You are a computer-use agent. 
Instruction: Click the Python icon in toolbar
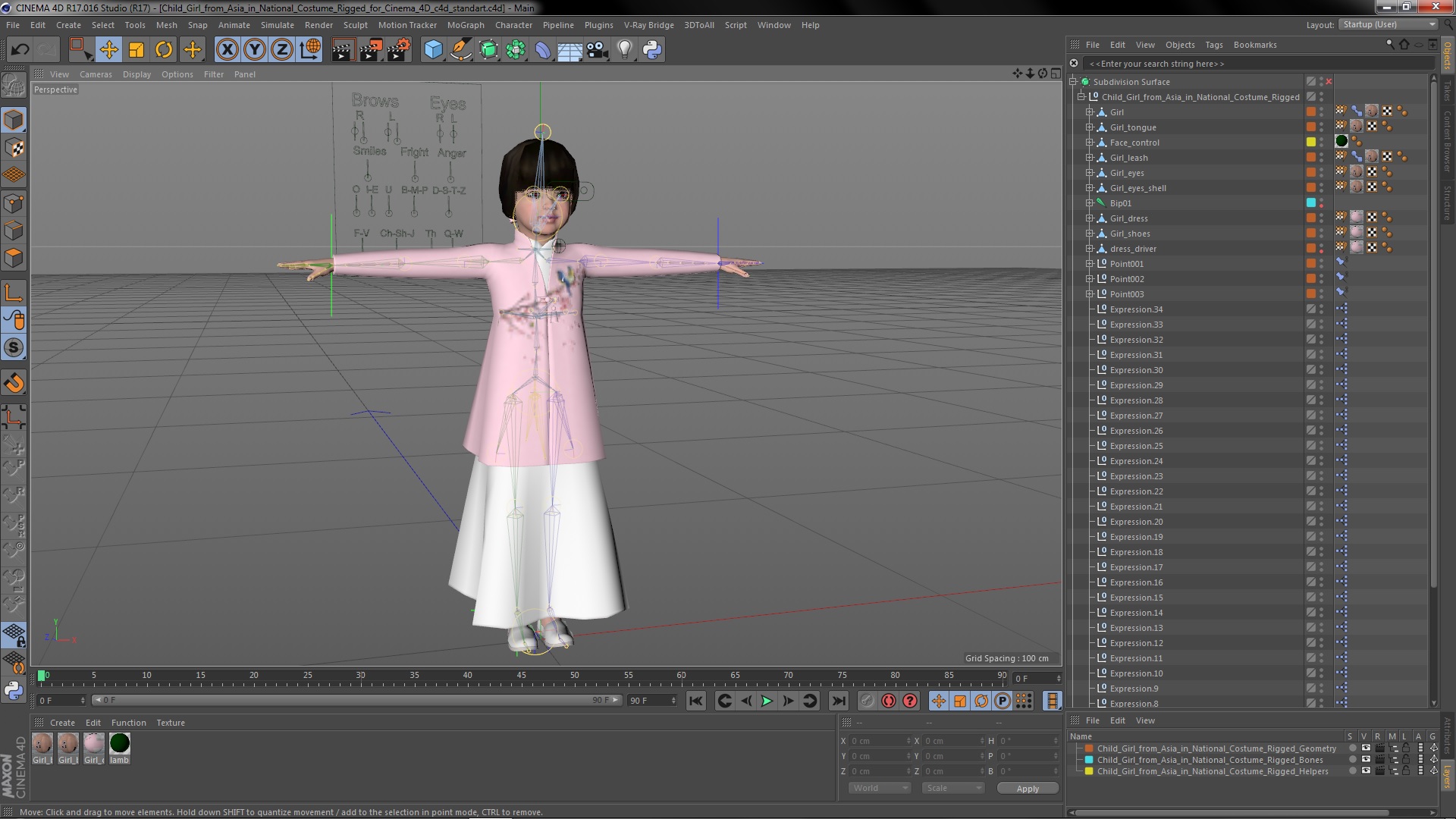point(652,50)
